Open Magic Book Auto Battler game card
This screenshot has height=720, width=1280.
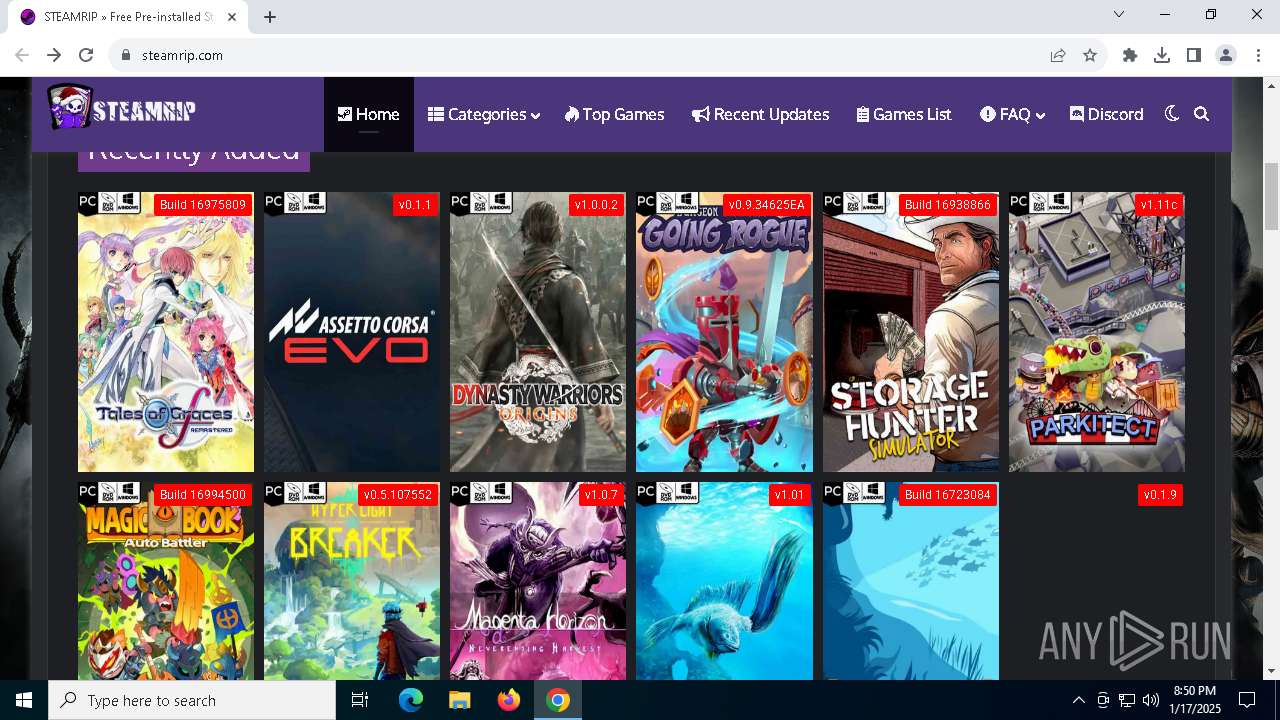pos(166,581)
